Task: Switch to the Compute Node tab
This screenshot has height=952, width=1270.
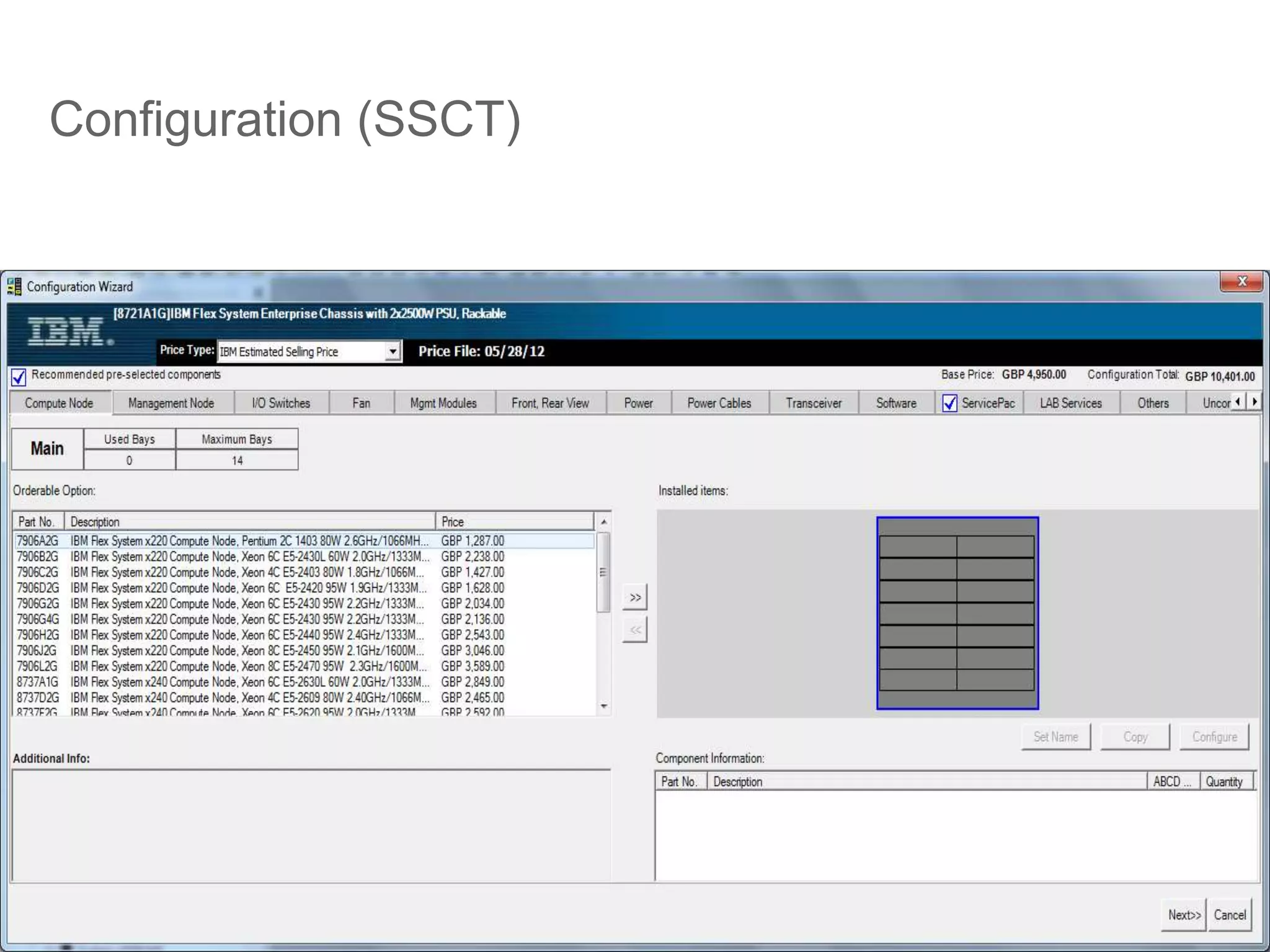Action: [x=60, y=403]
